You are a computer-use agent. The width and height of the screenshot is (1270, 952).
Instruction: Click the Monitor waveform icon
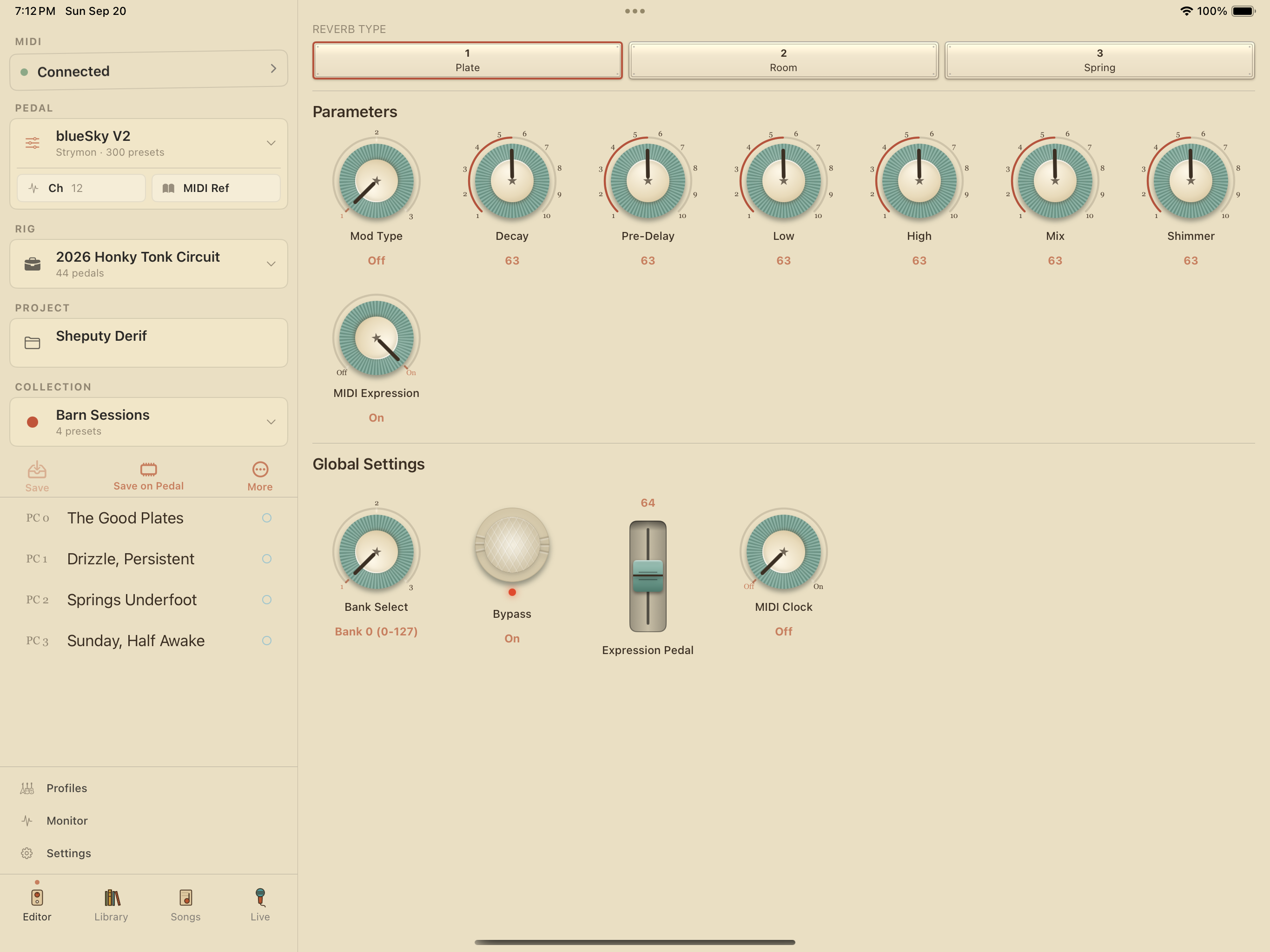point(27,820)
